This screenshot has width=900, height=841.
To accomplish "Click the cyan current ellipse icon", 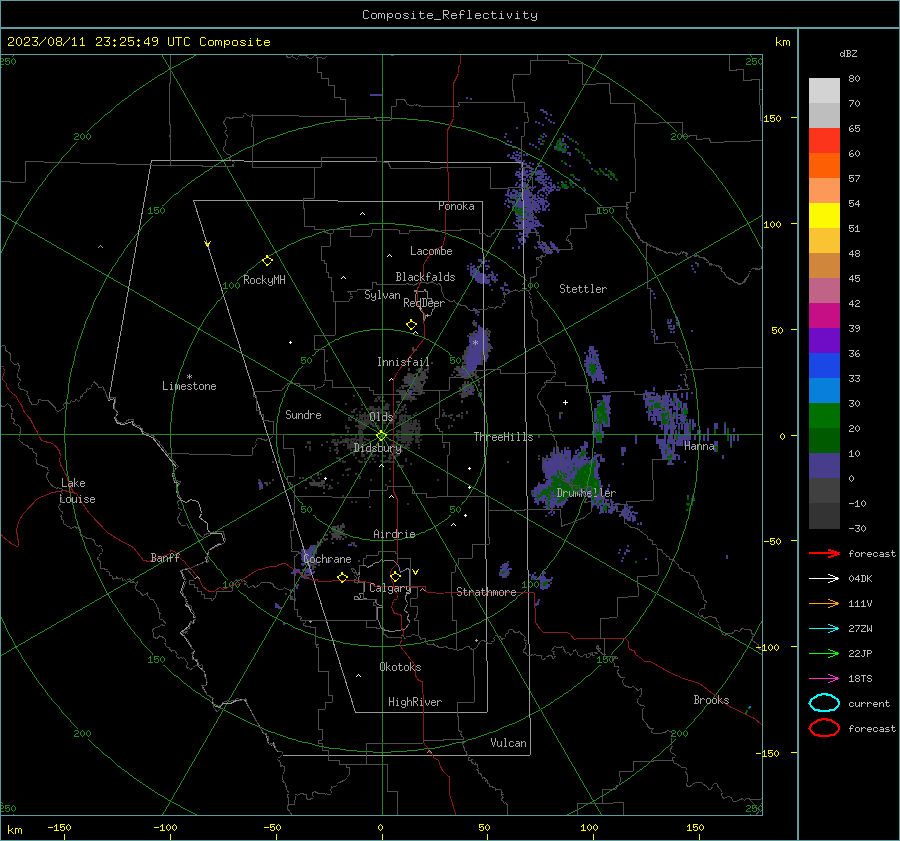I will [824, 703].
